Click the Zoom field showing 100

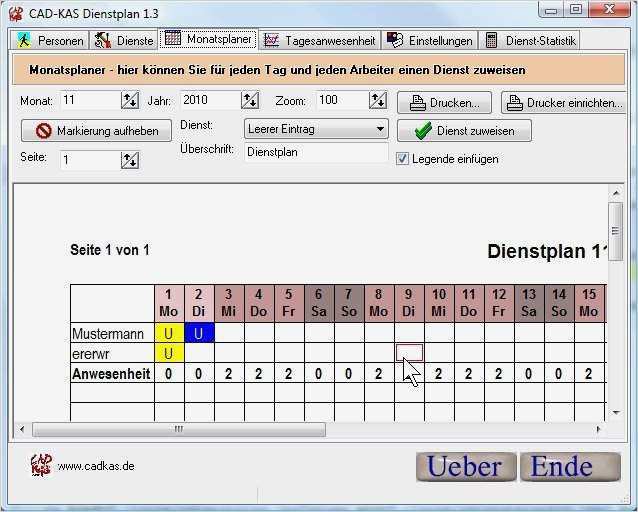click(343, 100)
